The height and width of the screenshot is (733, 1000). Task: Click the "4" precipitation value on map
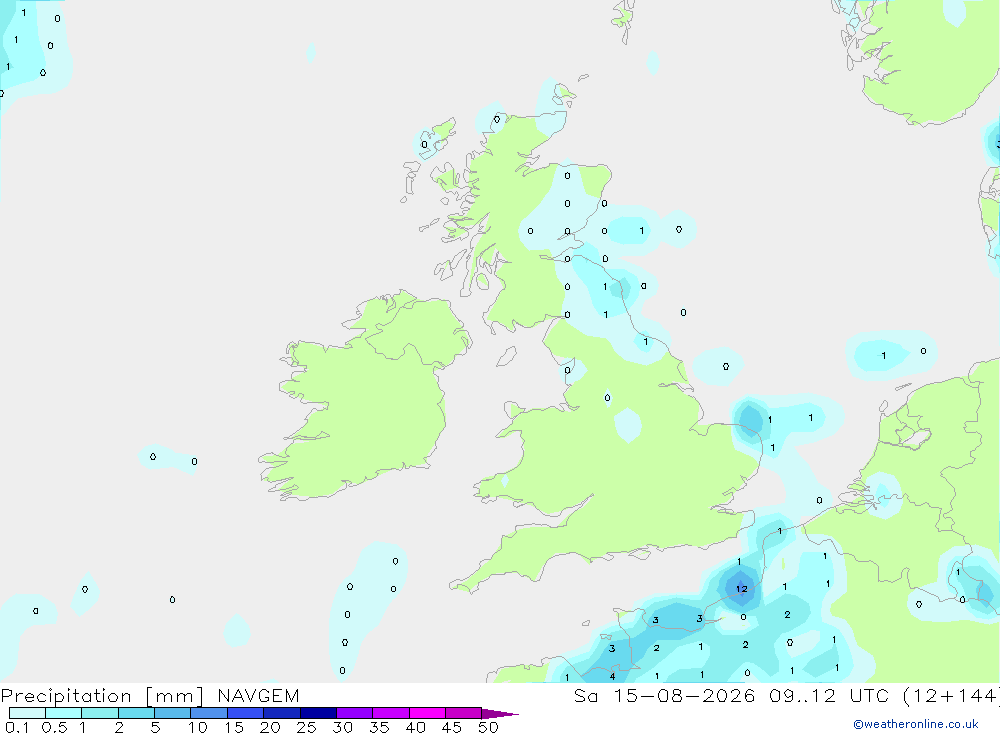(612, 676)
